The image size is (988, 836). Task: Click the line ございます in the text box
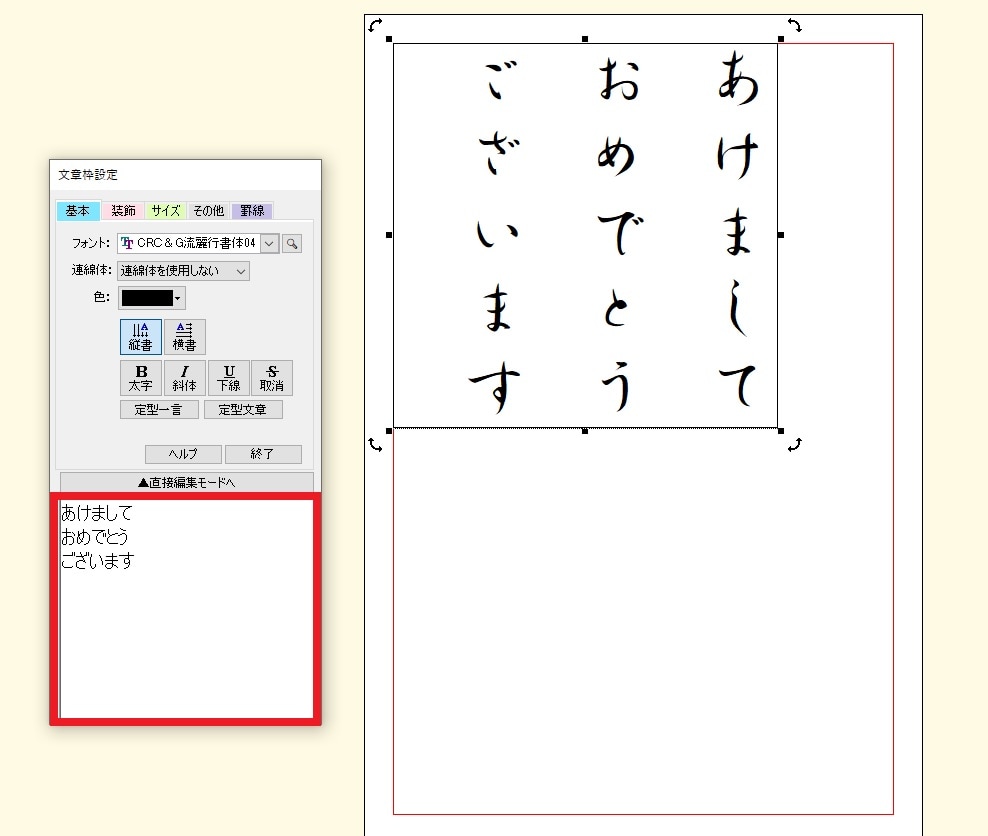(x=98, y=561)
